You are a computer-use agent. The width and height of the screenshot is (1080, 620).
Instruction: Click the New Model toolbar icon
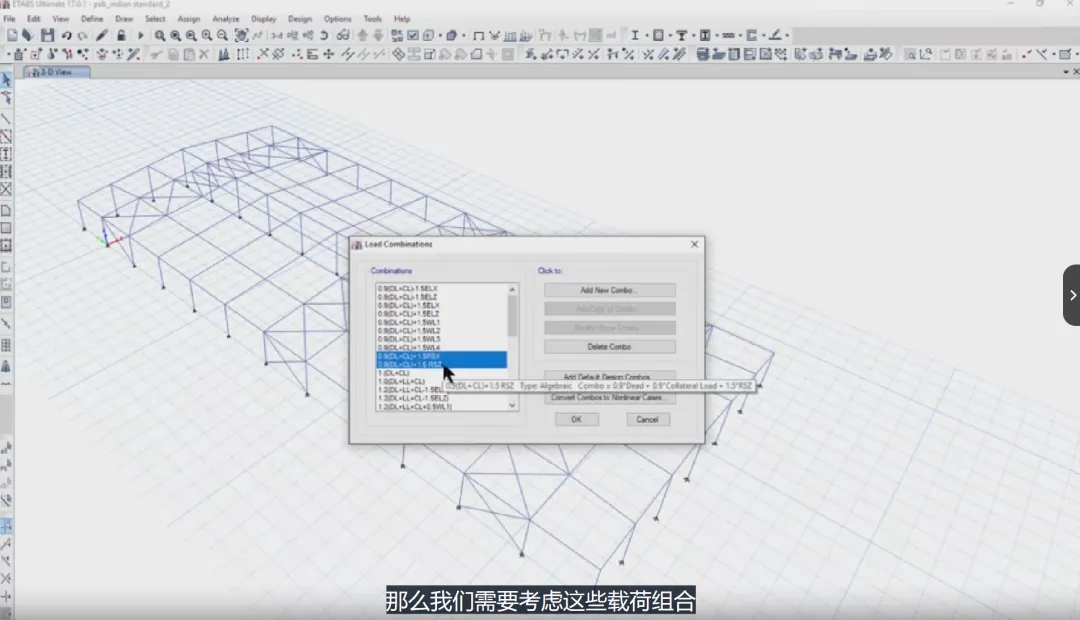tap(12, 35)
